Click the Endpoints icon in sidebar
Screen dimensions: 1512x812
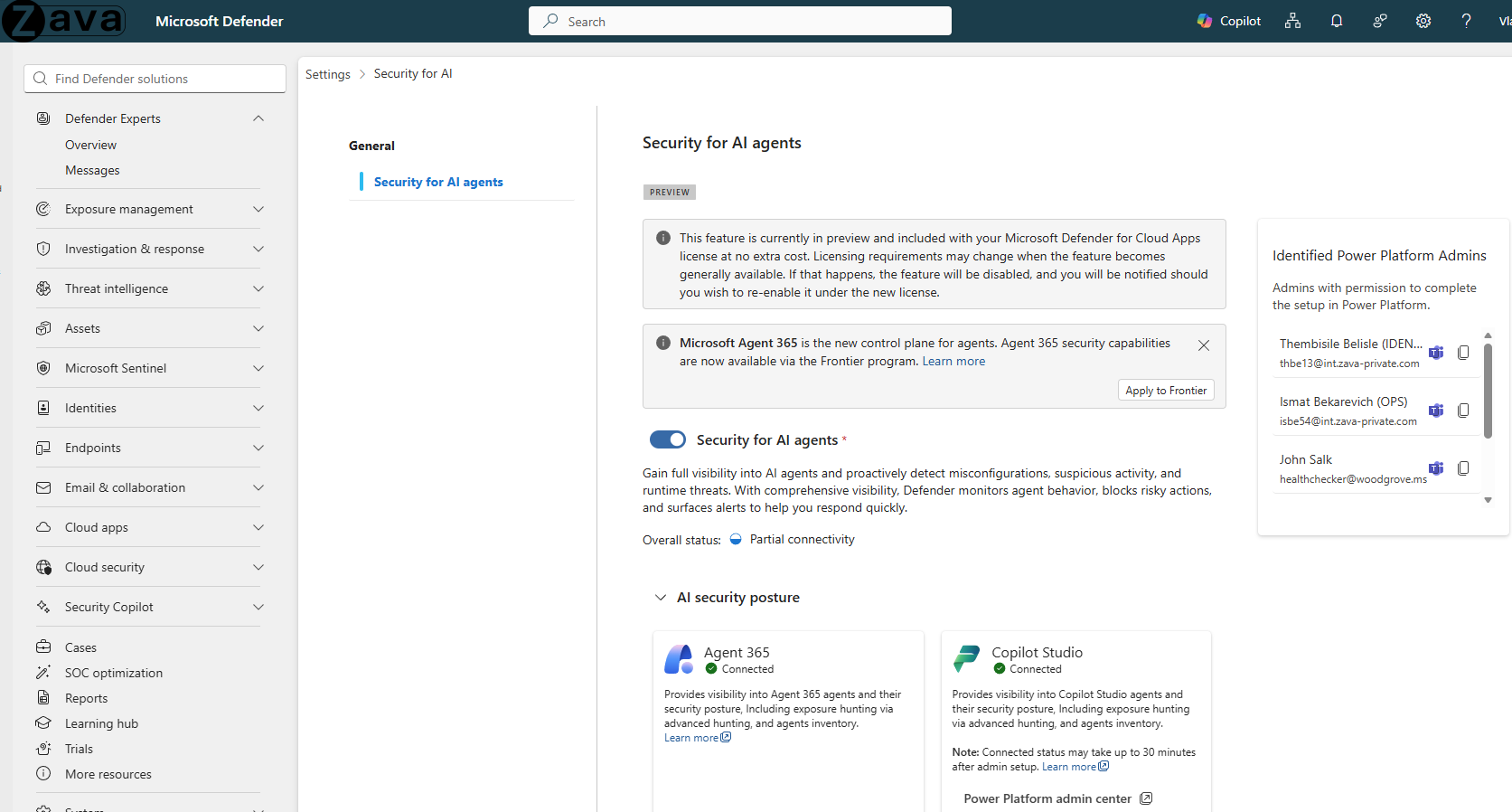click(x=43, y=448)
